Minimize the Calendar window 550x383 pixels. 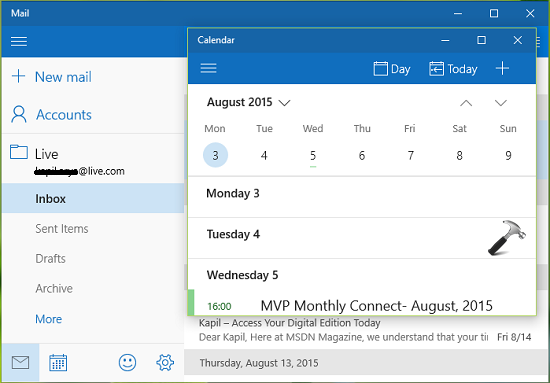445,40
